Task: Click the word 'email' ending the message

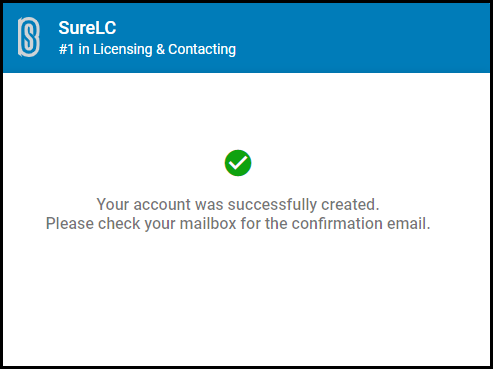Action: 408,223
